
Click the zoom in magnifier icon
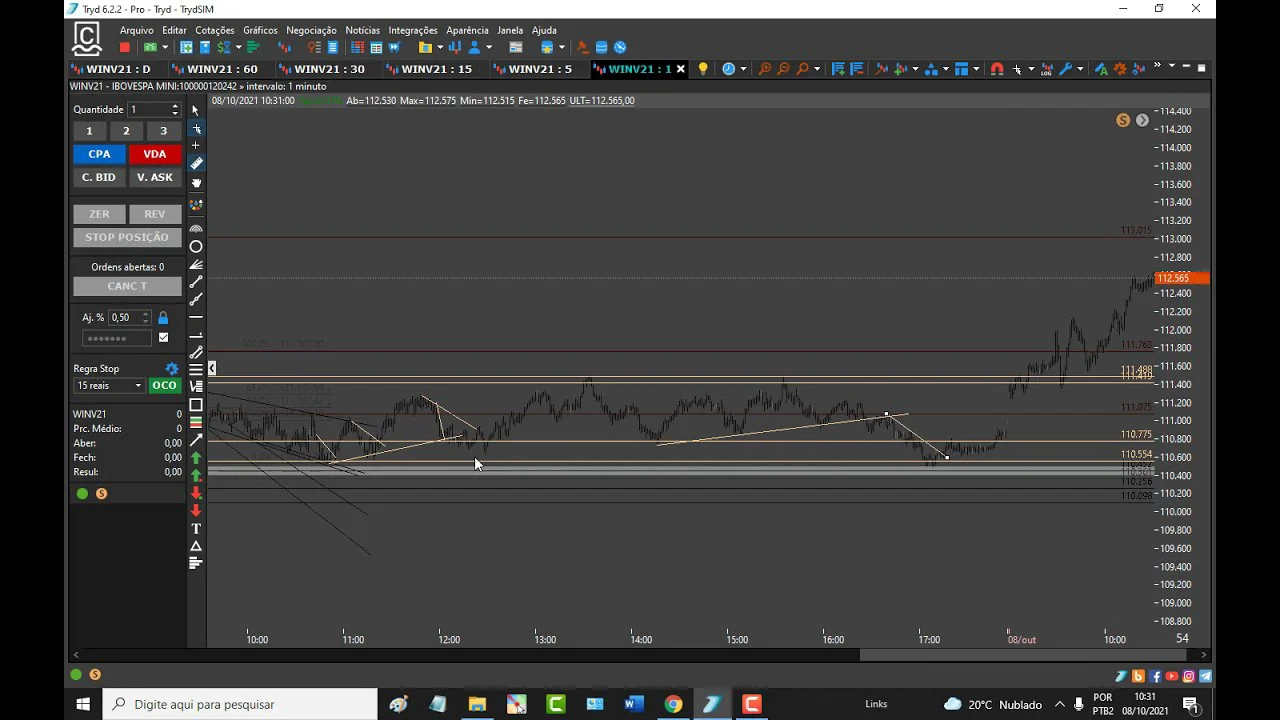point(765,69)
